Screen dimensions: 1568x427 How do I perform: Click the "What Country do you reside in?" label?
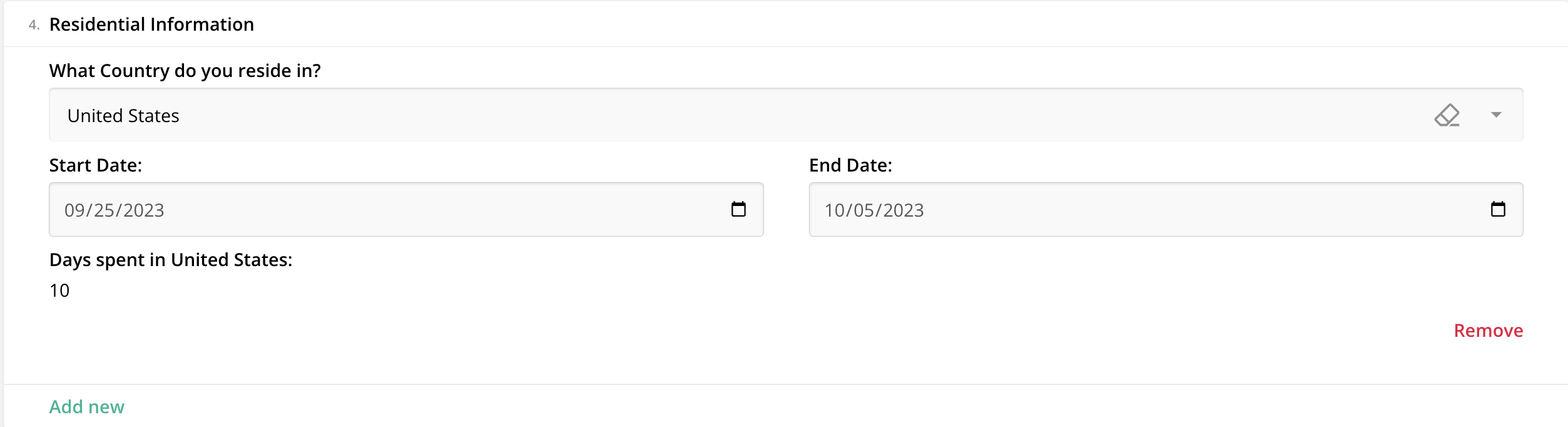(x=185, y=71)
